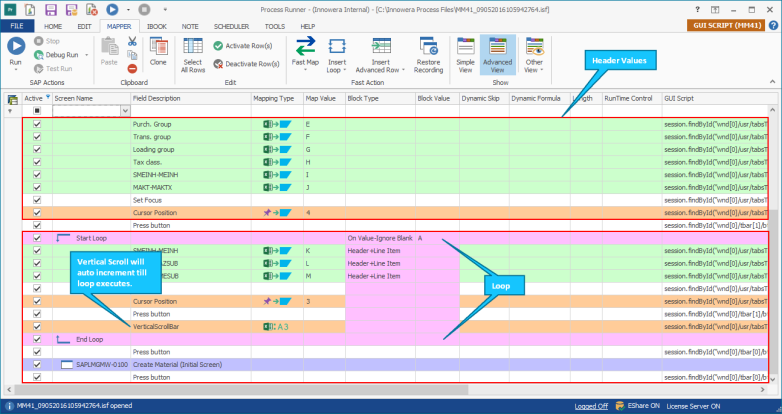Screen dimensions: 782x414
Task: Click the Fast Map icon
Action: pos(305,47)
